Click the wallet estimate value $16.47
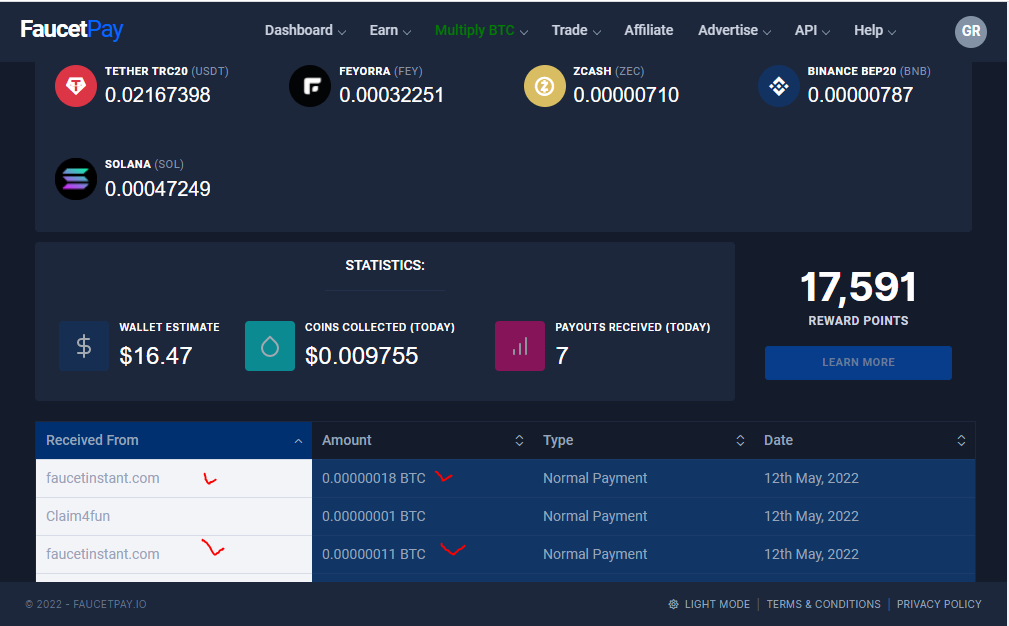Viewport: 1009px width, 626px height. 156,356
